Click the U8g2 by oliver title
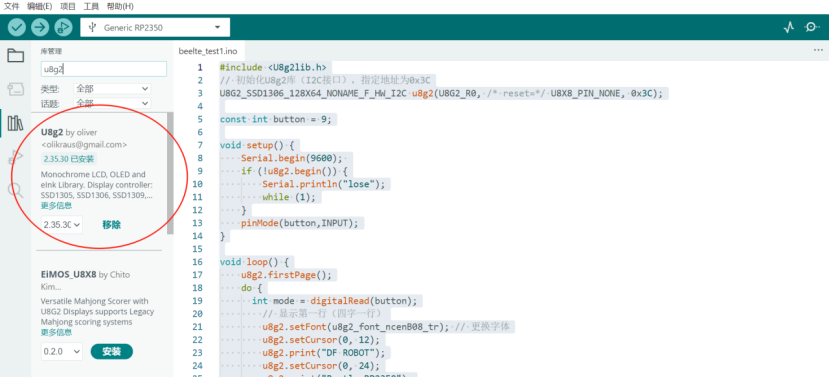This screenshot has height=377, width=830. click(69, 132)
